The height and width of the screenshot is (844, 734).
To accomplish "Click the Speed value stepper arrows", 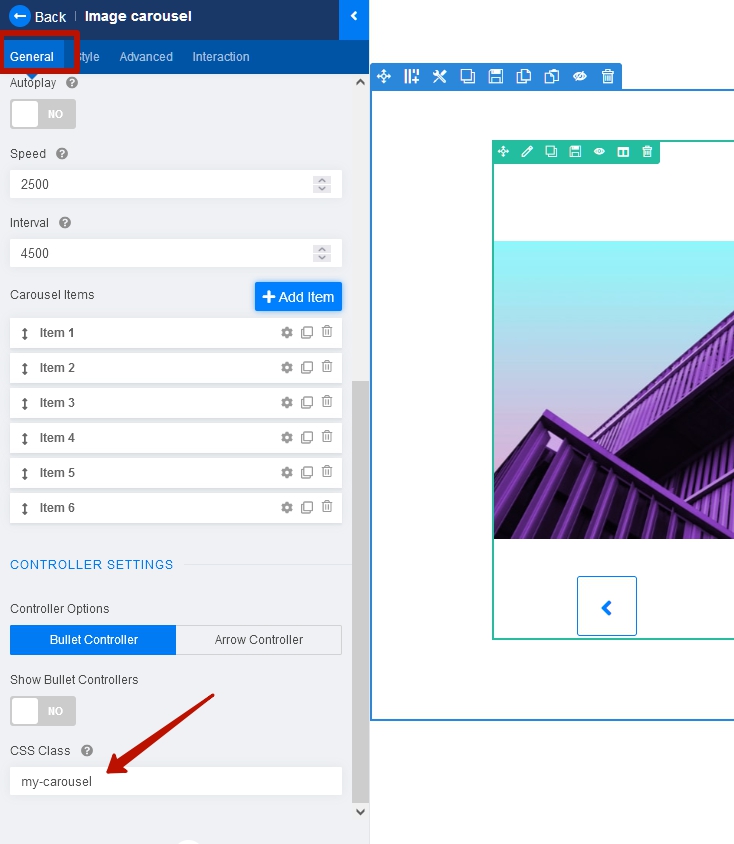I will (x=322, y=184).
